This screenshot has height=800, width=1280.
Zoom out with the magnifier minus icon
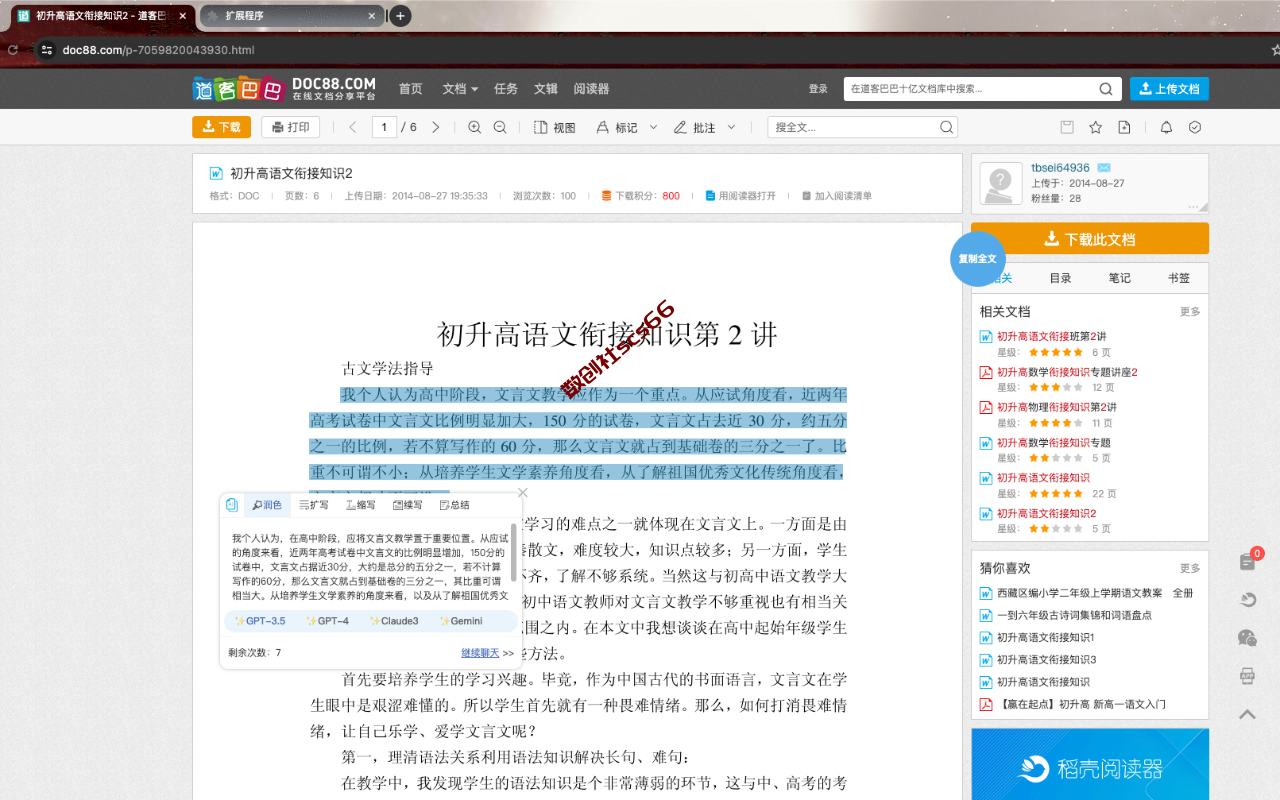500,127
